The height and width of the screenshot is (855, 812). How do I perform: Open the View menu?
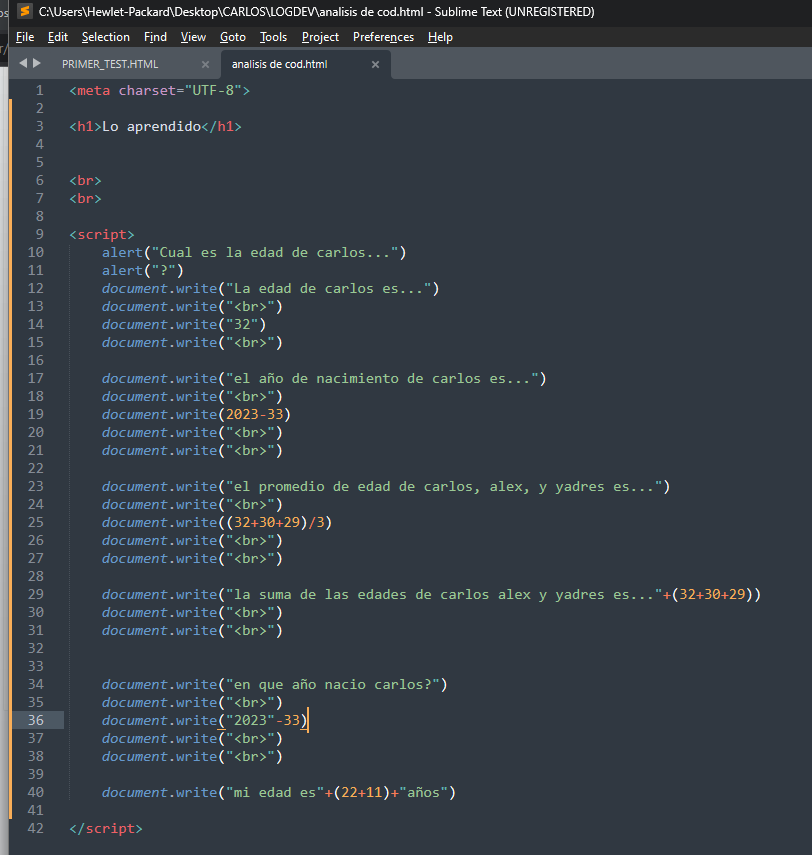tap(194, 37)
